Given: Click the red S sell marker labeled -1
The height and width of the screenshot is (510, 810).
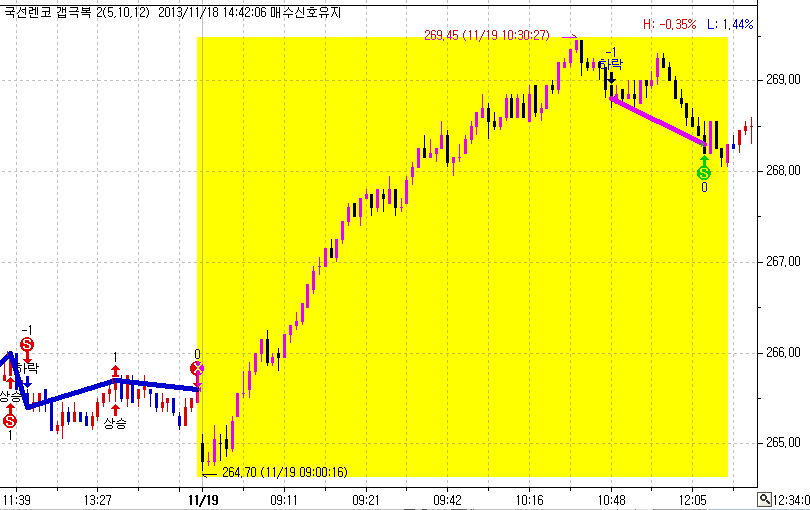Looking at the screenshot, I should [x=27, y=344].
